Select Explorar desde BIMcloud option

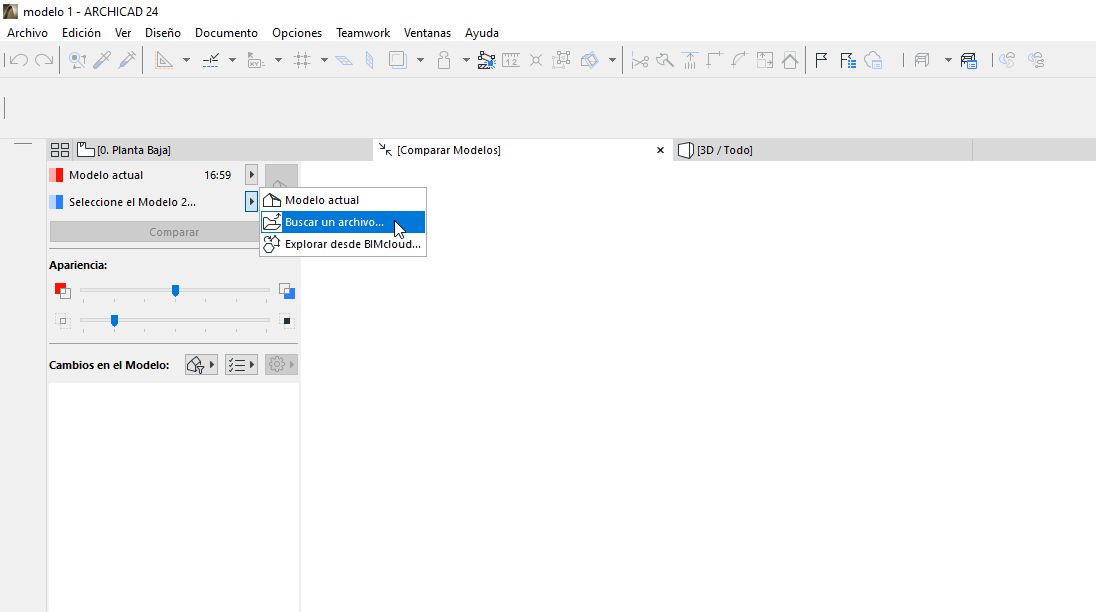click(352, 244)
